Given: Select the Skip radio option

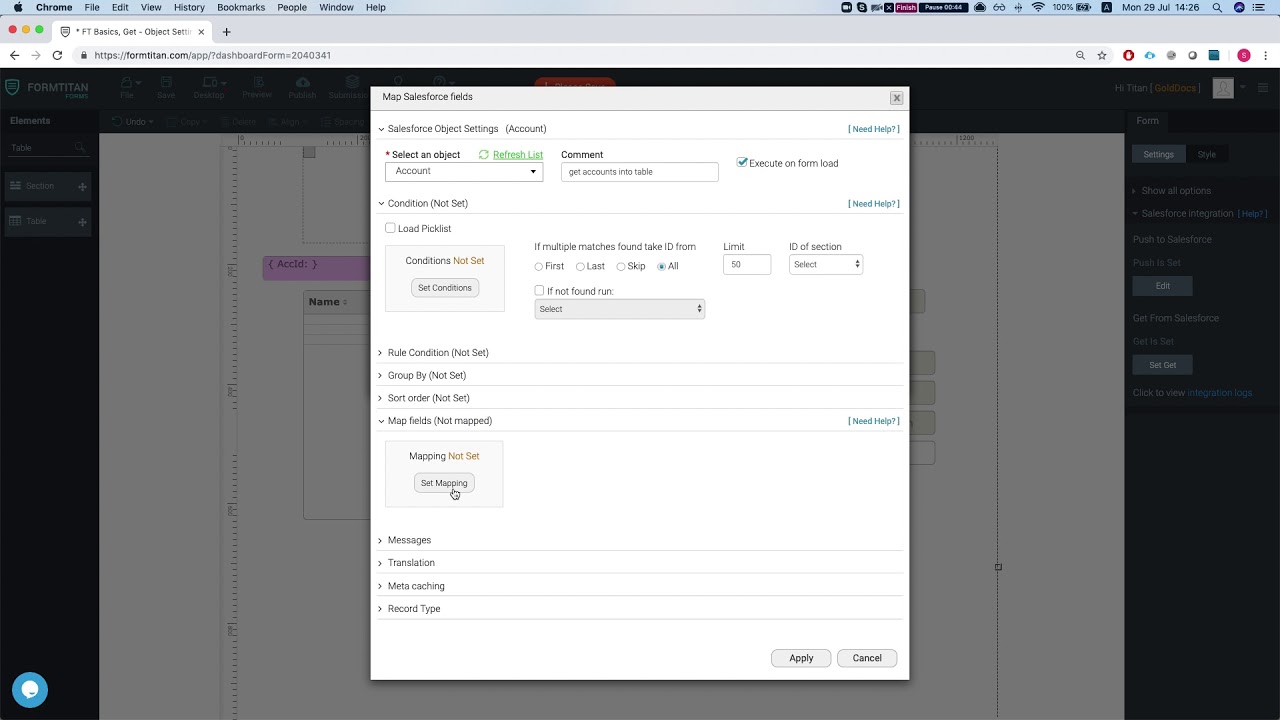Looking at the screenshot, I should tap(621, 267).
